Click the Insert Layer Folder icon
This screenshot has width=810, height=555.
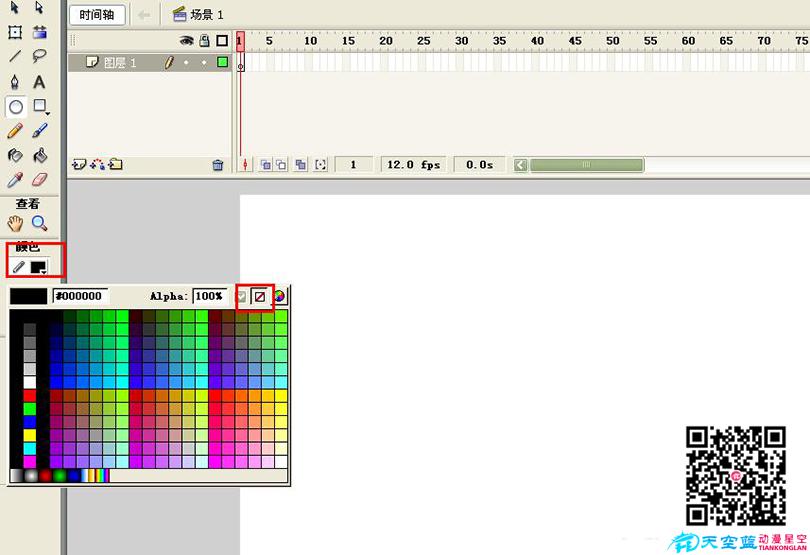115,165
